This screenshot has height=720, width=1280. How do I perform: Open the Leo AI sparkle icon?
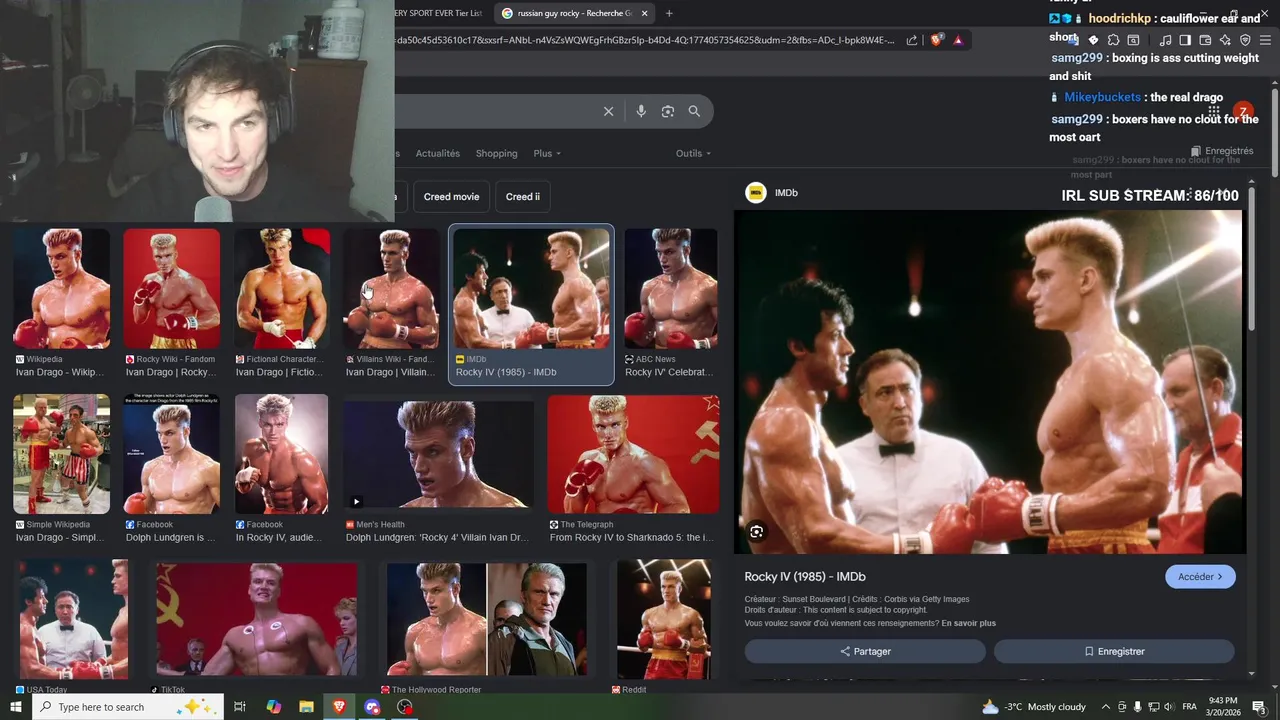click(1225, 40)
